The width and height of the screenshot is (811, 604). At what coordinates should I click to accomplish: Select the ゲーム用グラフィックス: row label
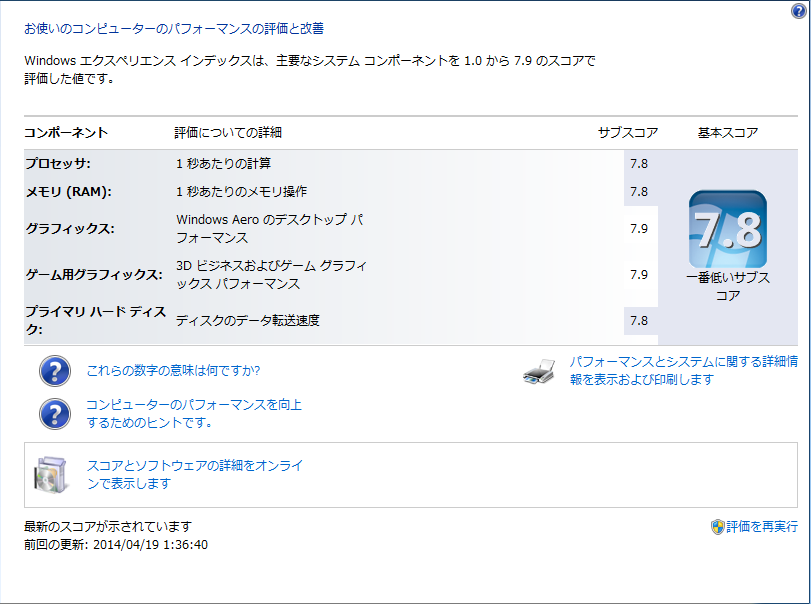click(x=94, y=275)
